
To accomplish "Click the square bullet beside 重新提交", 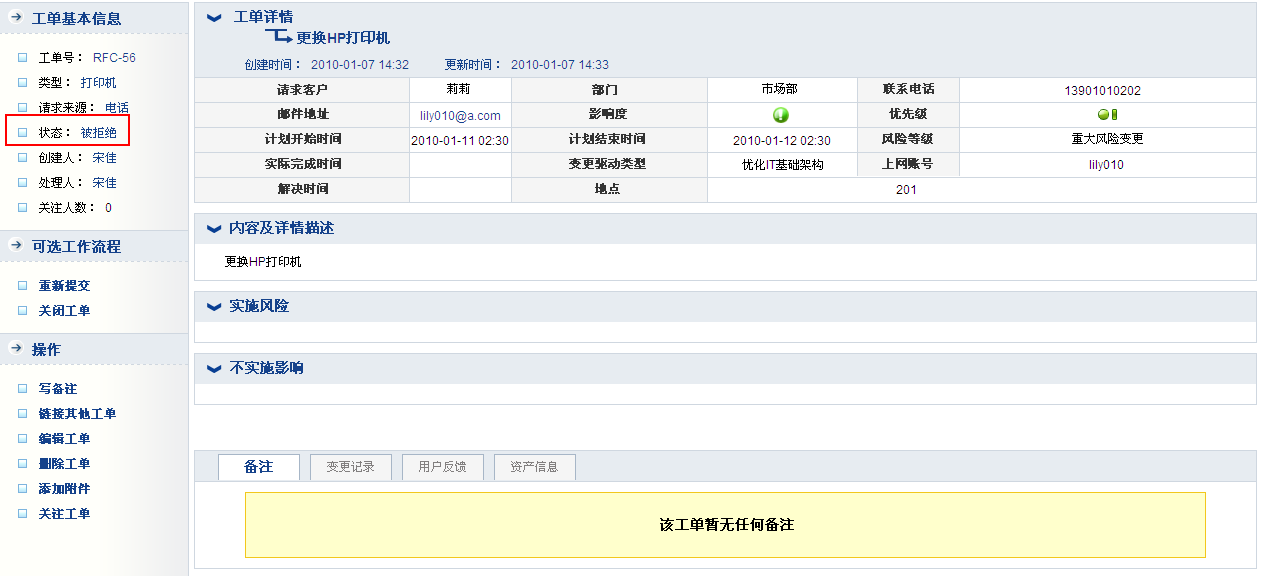I will pos(23,286).
